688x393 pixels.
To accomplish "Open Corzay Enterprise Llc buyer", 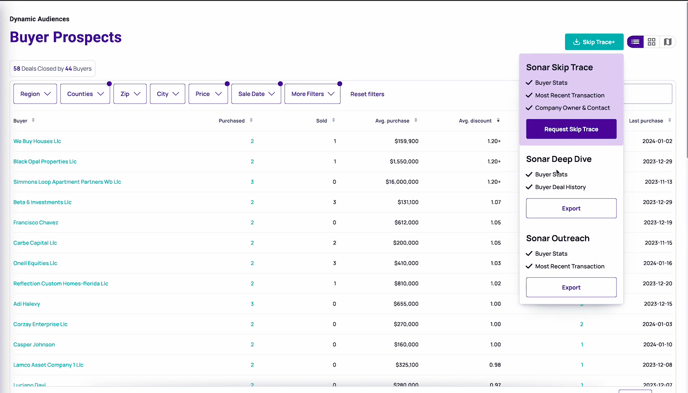I will (40, 324).
